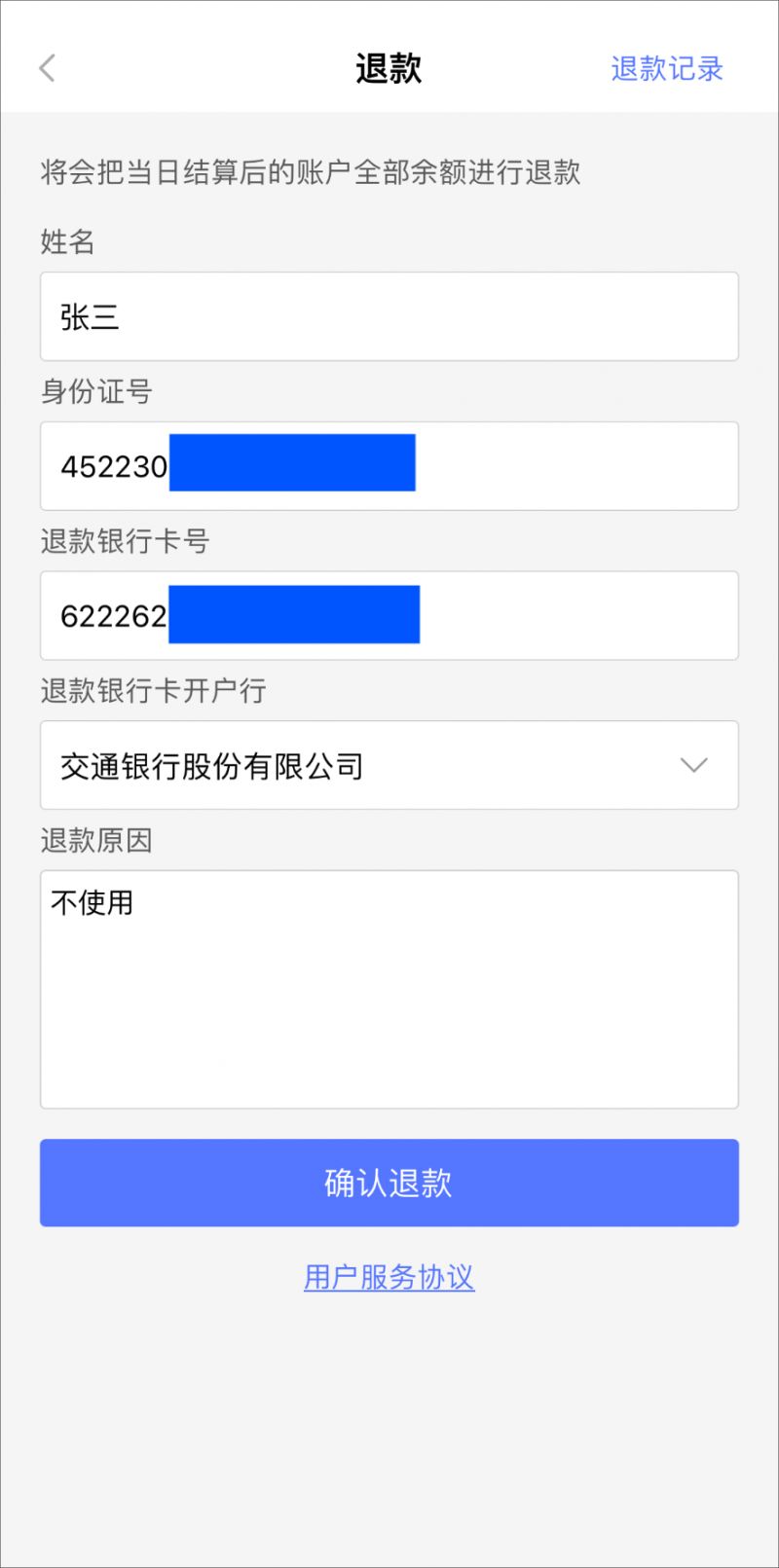The height and width of the screenshot is (1568, 779).
Task: Focus the 姓名 field containing 张三
Action: (x=389, y=316)
